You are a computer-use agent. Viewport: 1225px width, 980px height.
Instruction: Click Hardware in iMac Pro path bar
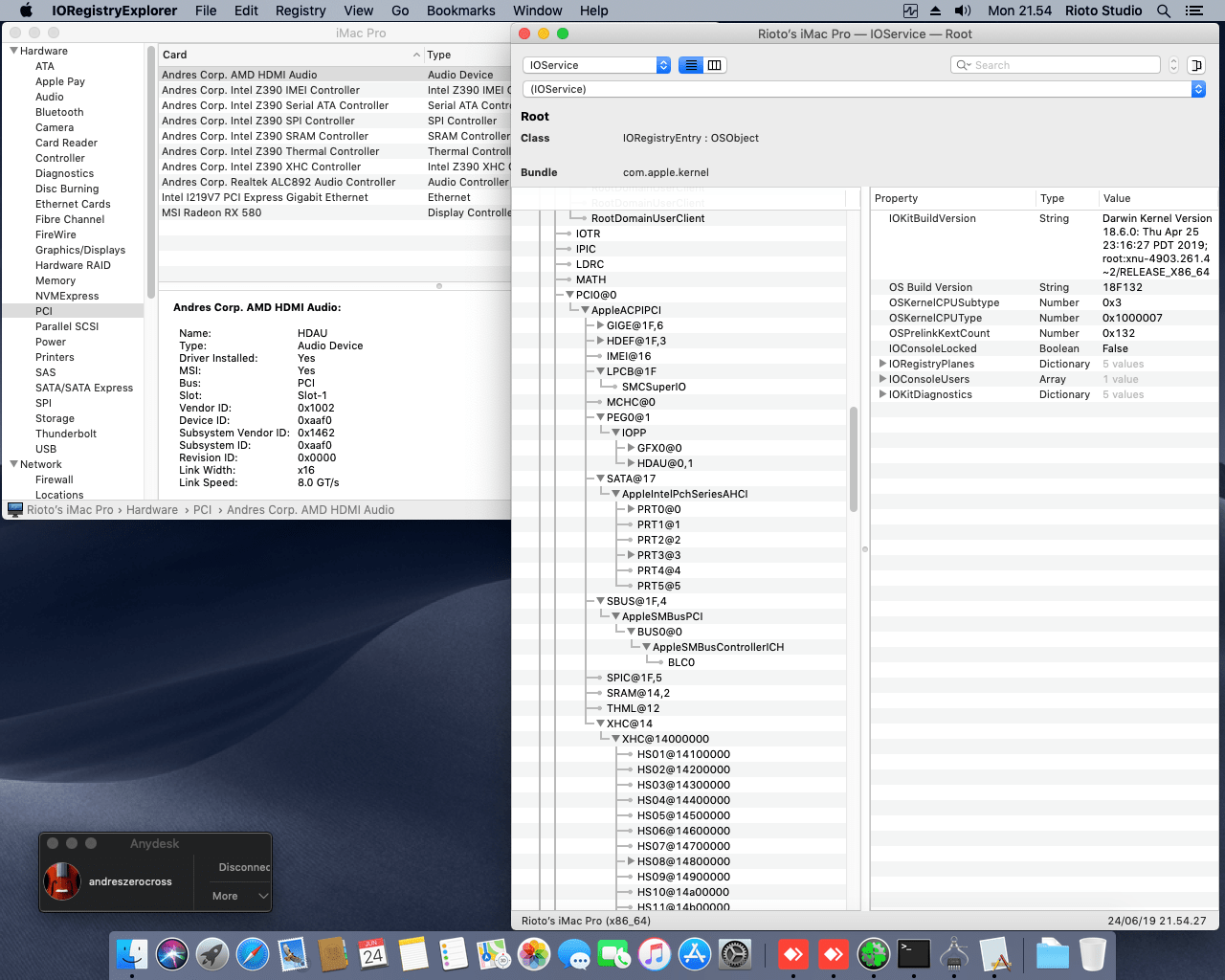tap(152, 510)
